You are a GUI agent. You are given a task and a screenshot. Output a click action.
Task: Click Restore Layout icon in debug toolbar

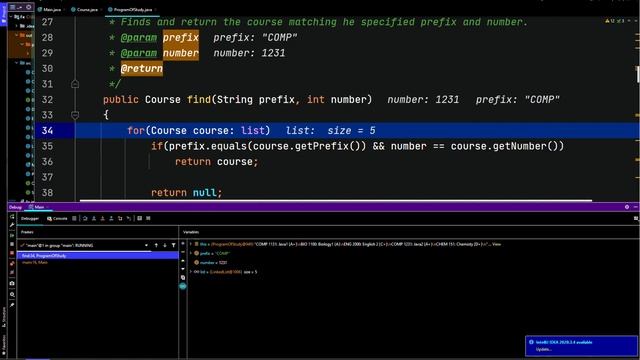[636, 219]
